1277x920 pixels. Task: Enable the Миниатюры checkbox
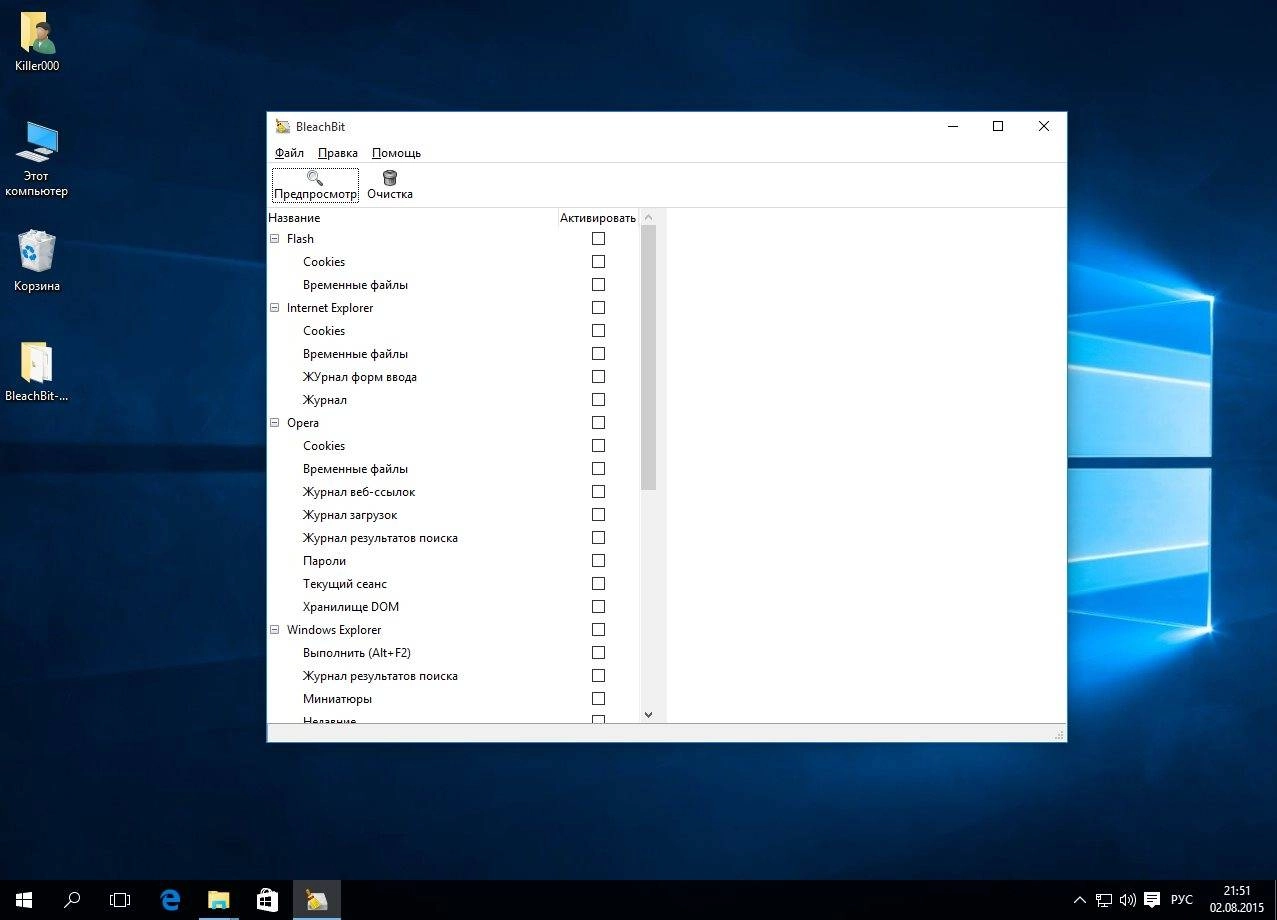click(x=598, y=699)
